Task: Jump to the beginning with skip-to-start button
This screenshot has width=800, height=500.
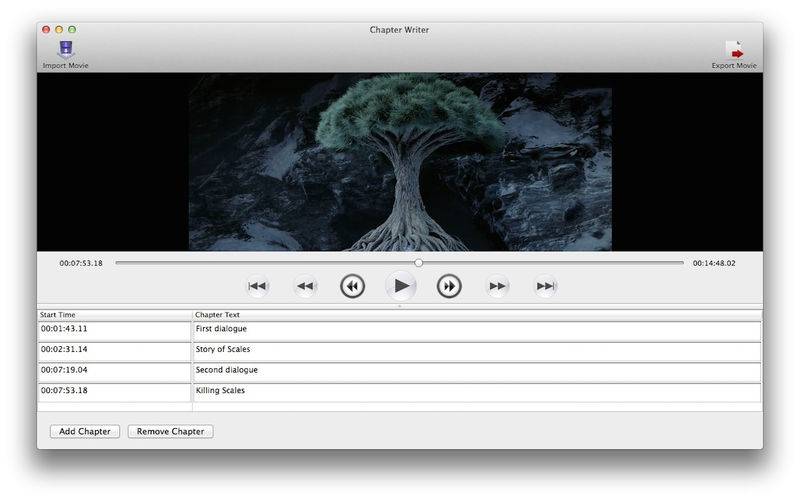Action: 257,286
